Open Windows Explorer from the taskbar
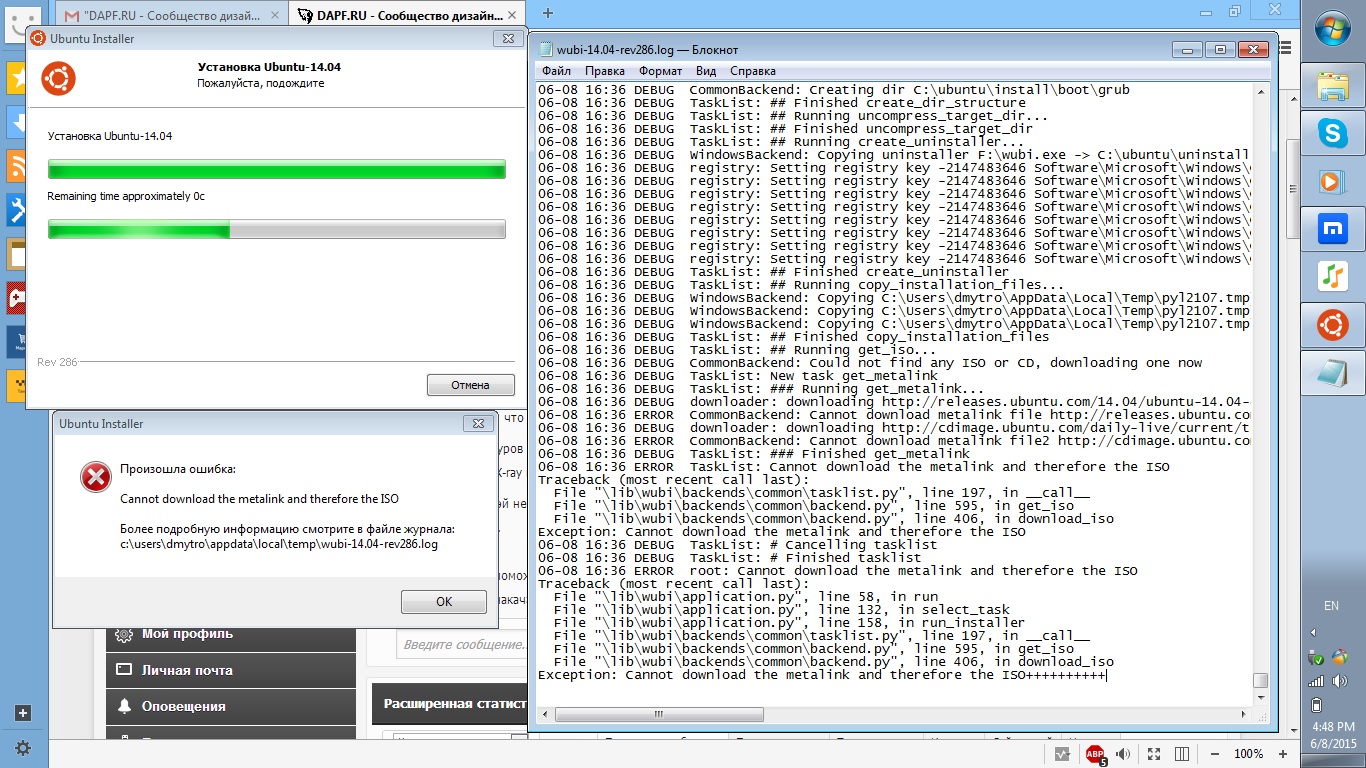Screen dimensions: 1366x768 pos(1333,87)
